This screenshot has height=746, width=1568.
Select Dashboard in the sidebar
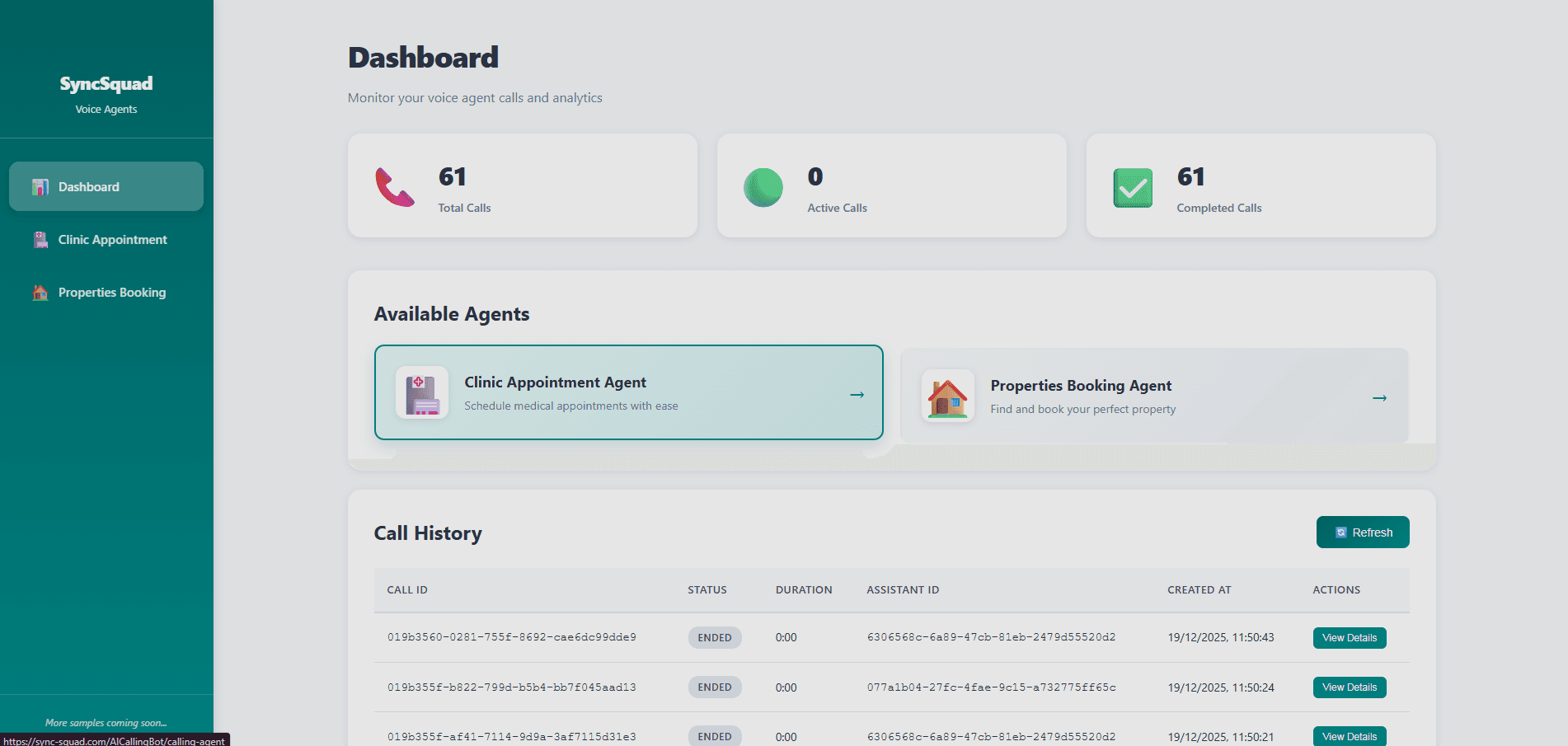89,187
